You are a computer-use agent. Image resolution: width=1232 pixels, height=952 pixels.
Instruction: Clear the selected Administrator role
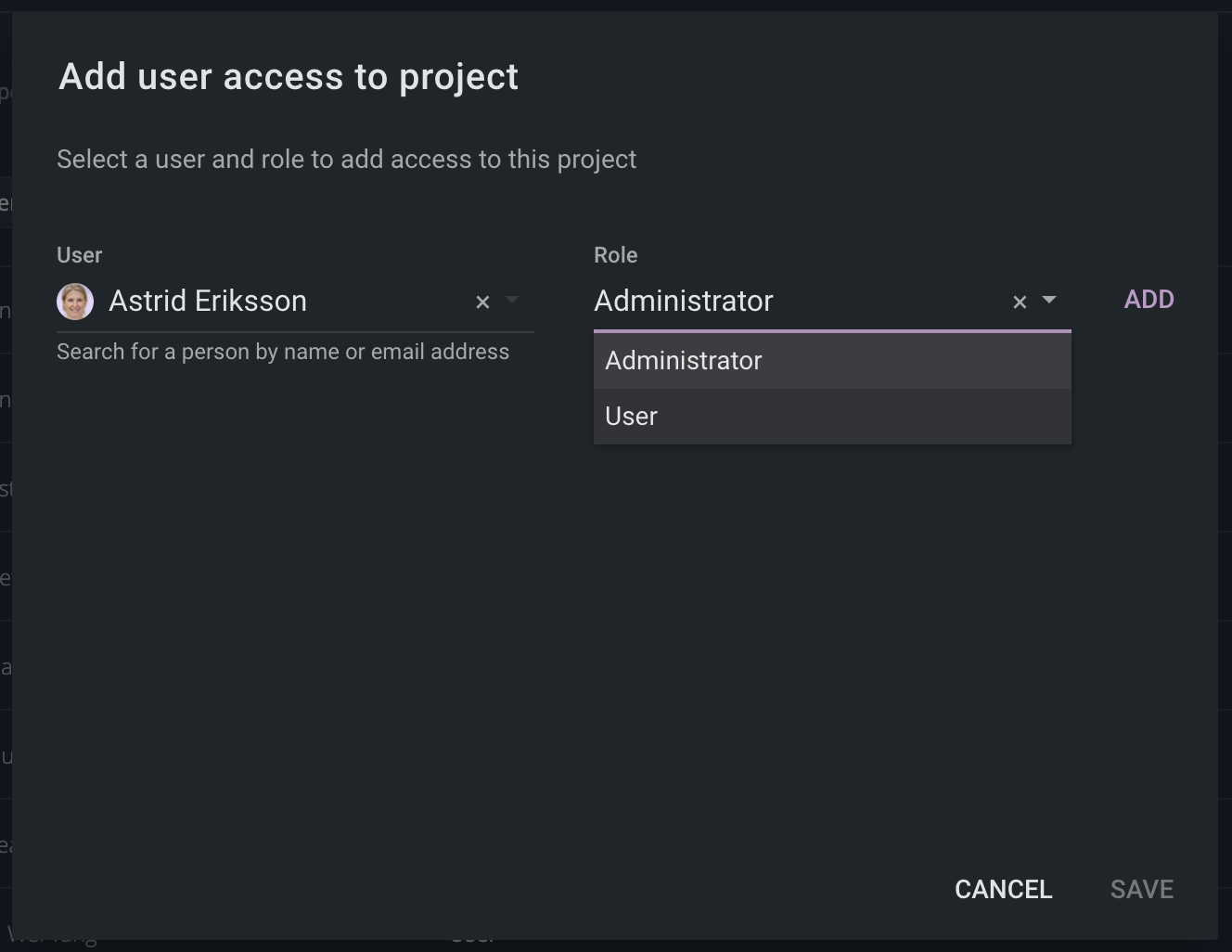(x=1020, y=302)
